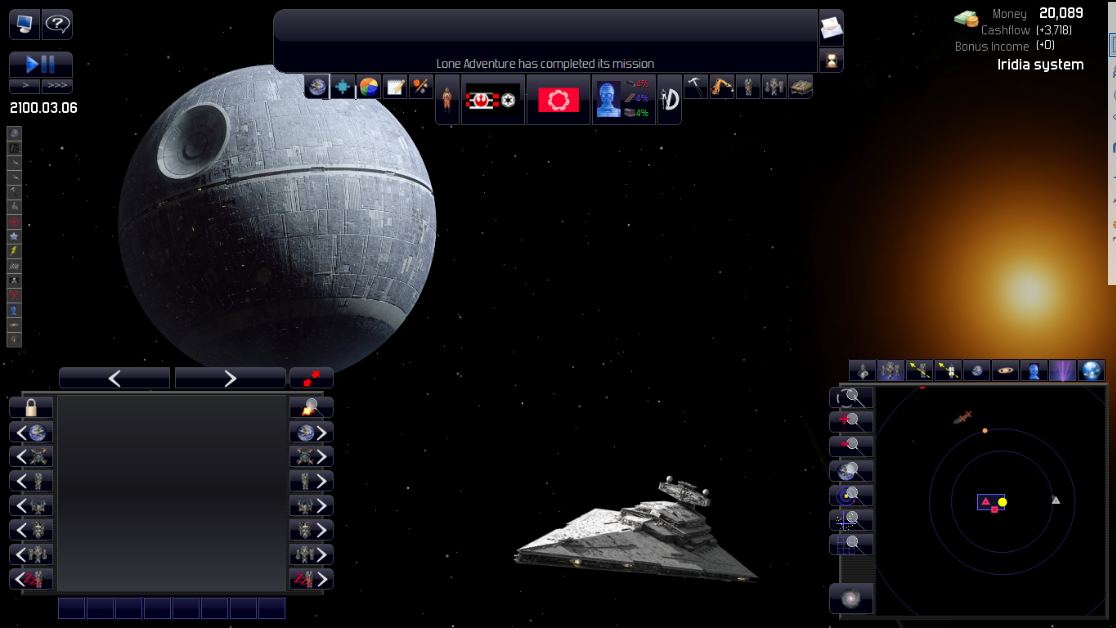Image resolution: width=1116 pixels, height=628 pixels.
Task: Click the red empire flag emblem
Action: click(x=558, y=100)
